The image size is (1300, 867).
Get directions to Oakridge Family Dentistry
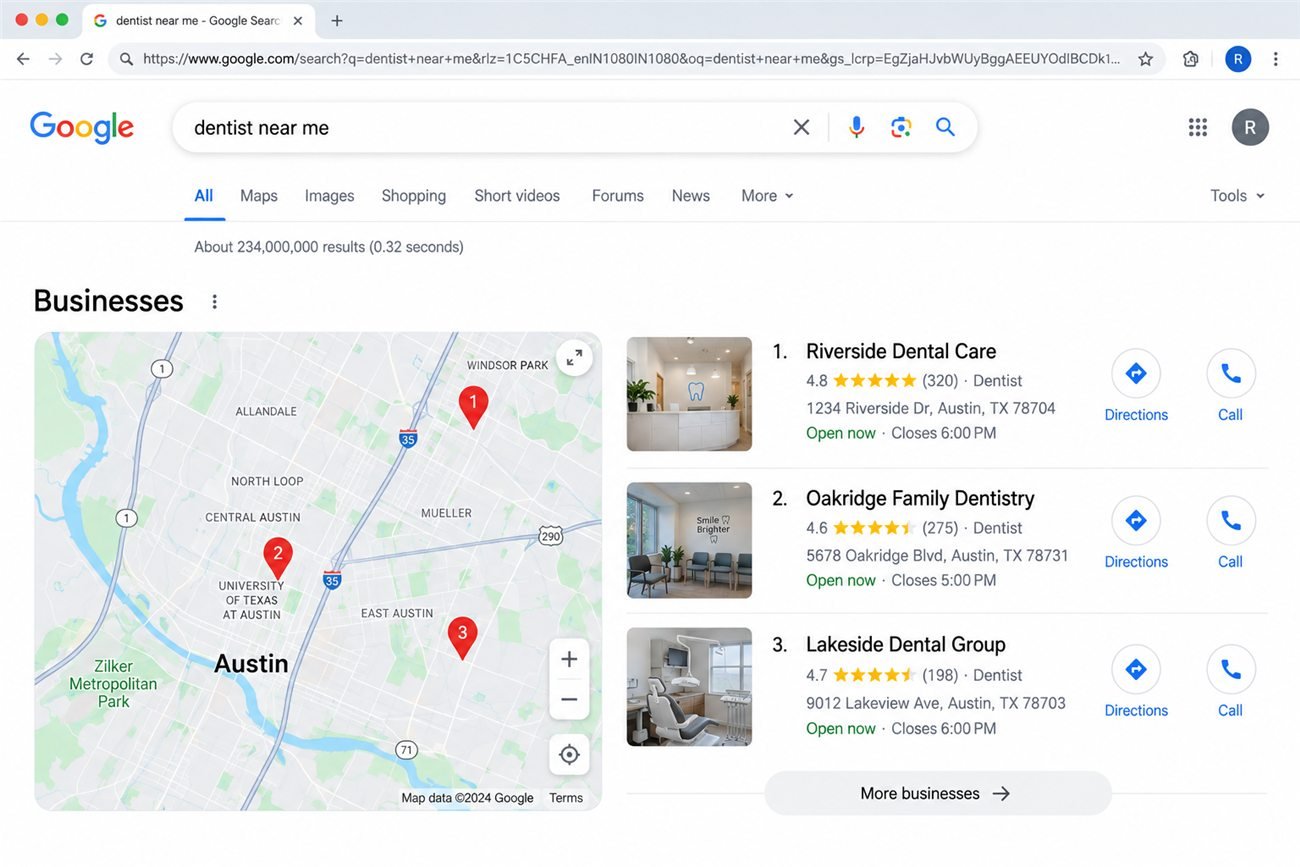point(1136,533)
